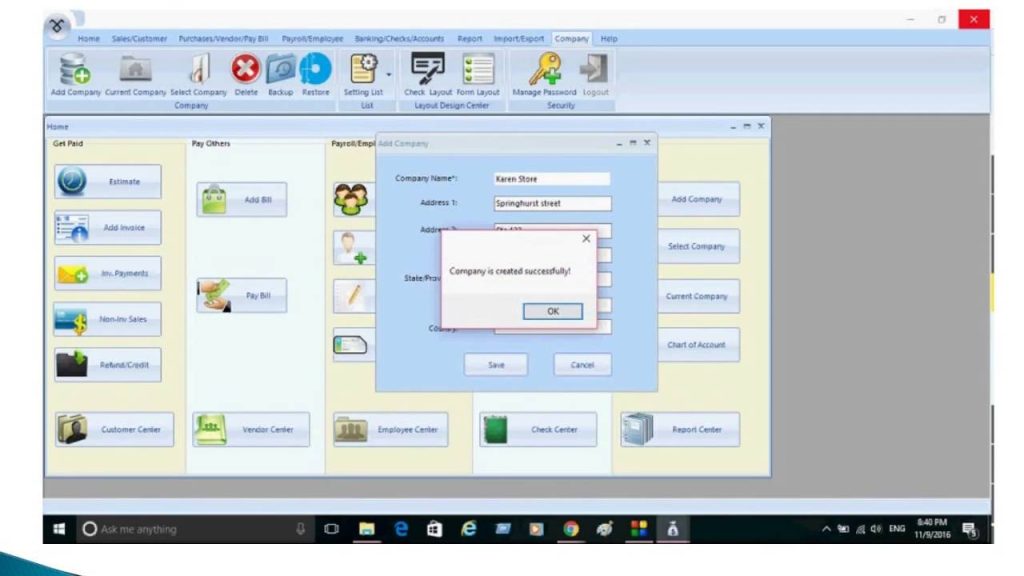This screenshot has width=1024, height=576.
Task: Switch to Sales/Customer tab
Action: (139, 39)
